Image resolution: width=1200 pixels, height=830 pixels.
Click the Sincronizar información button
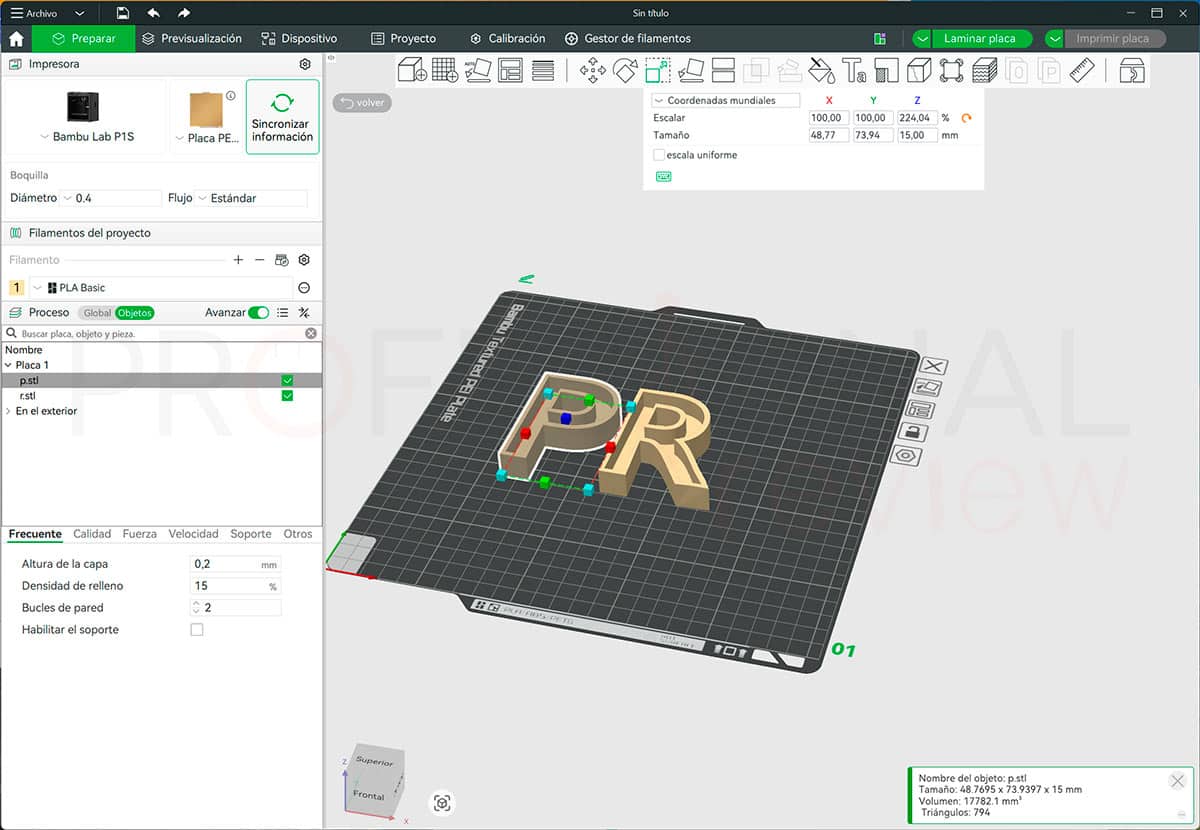(x=282, y=117)
